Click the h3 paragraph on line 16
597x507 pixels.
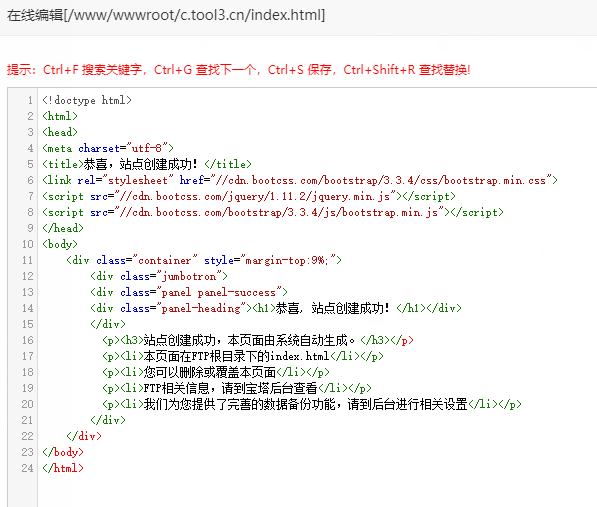pos(258,340)
